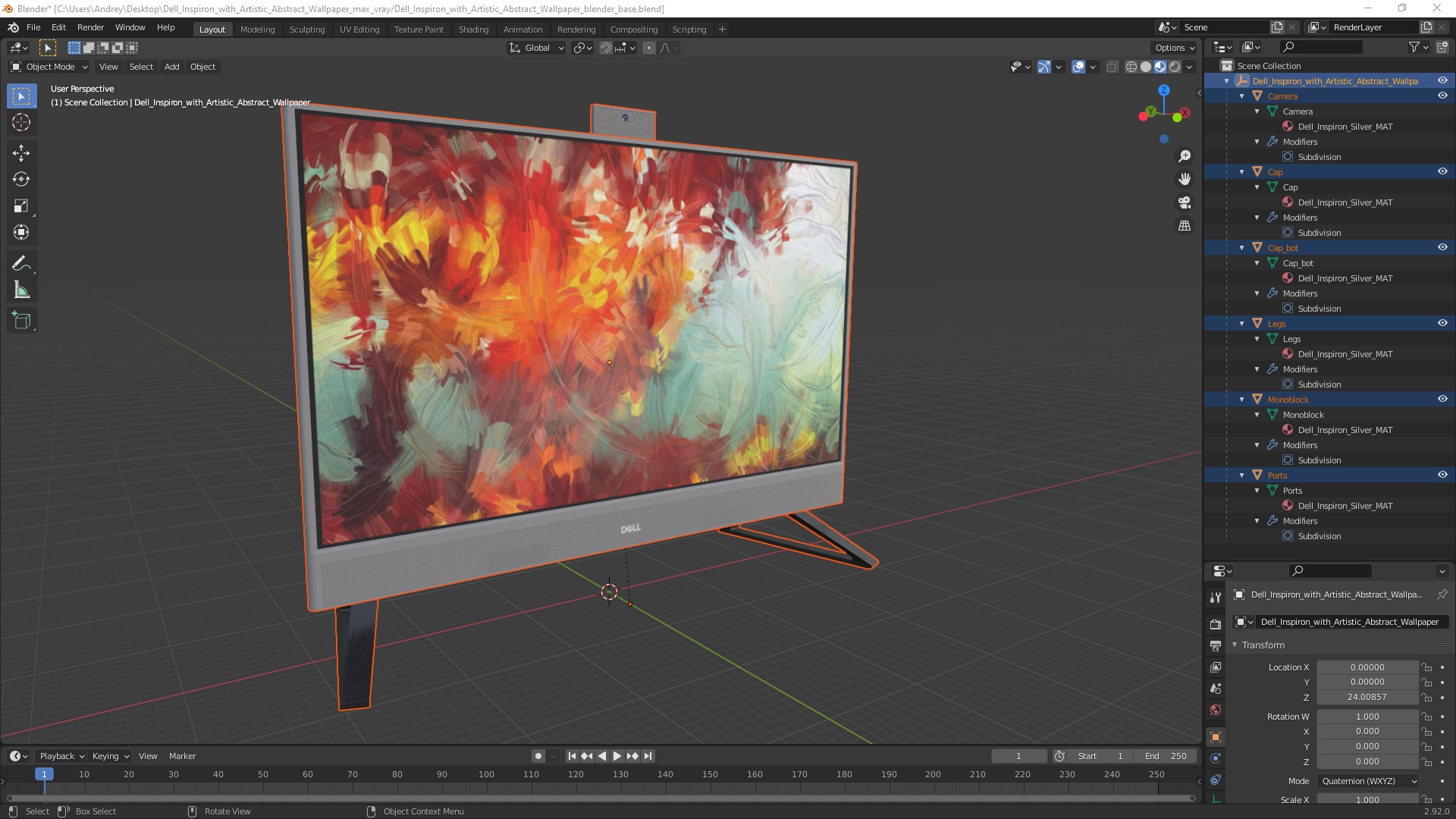This screenshot has width=1456, height=819.
Task: Toggle camera view icon
Action: click(1184, 202)
